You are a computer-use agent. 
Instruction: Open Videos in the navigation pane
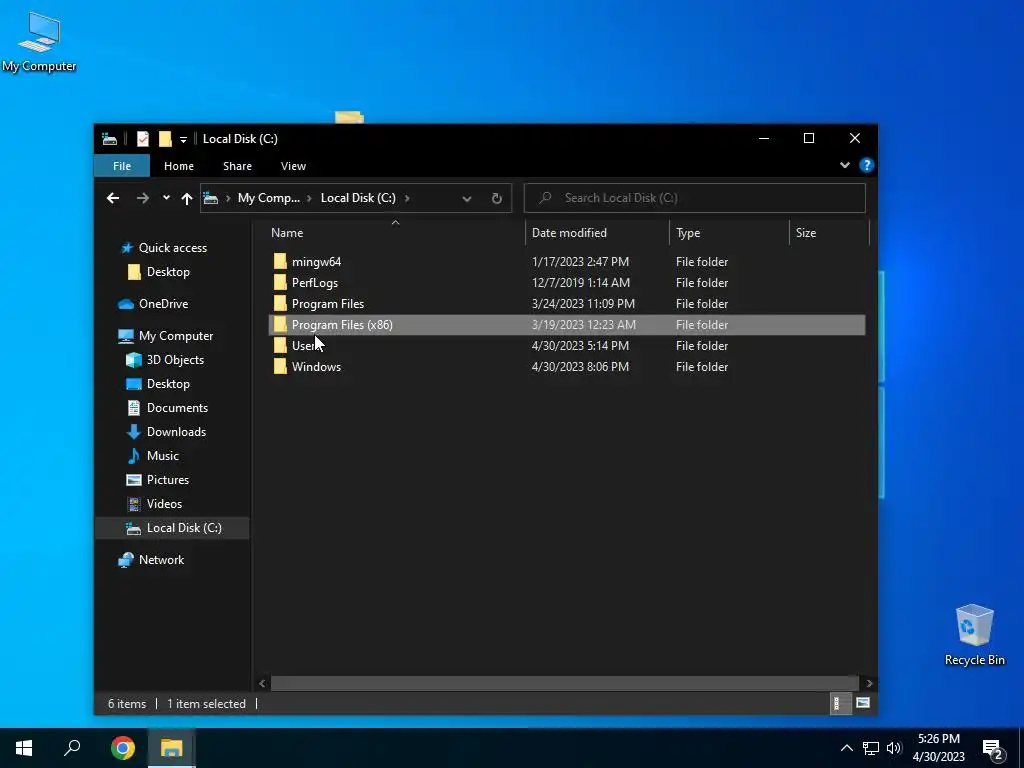164,504
